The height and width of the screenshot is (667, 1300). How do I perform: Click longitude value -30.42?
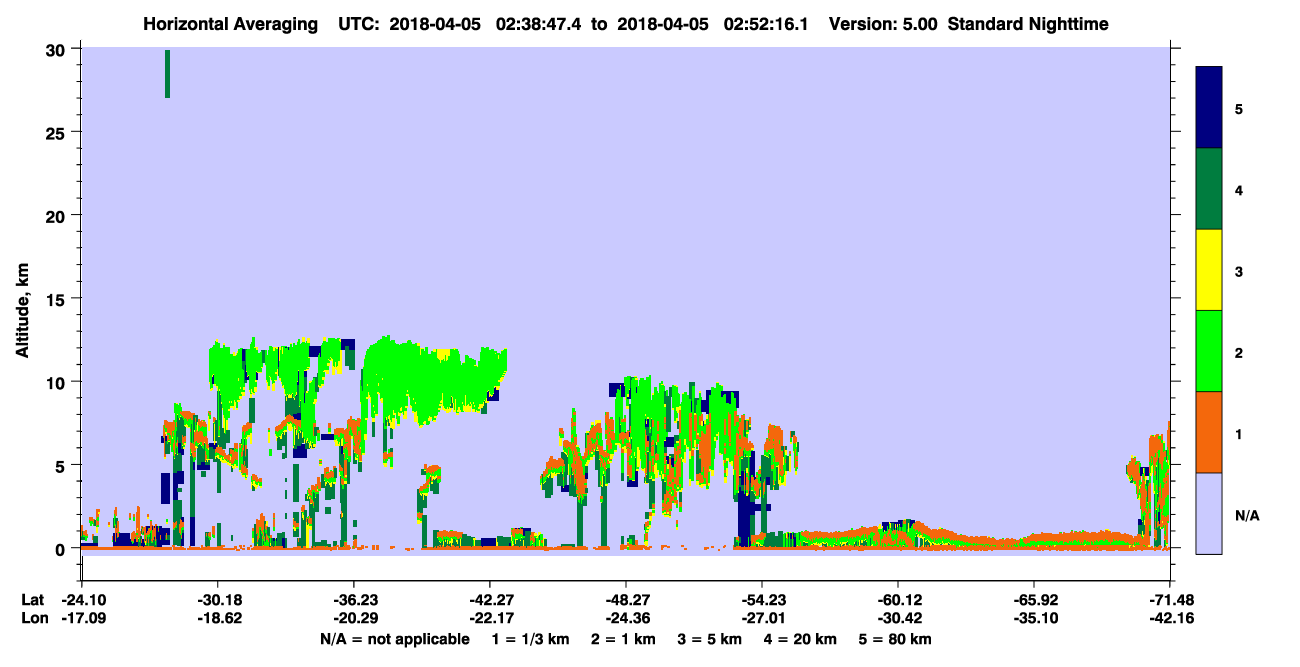(897, 619)
